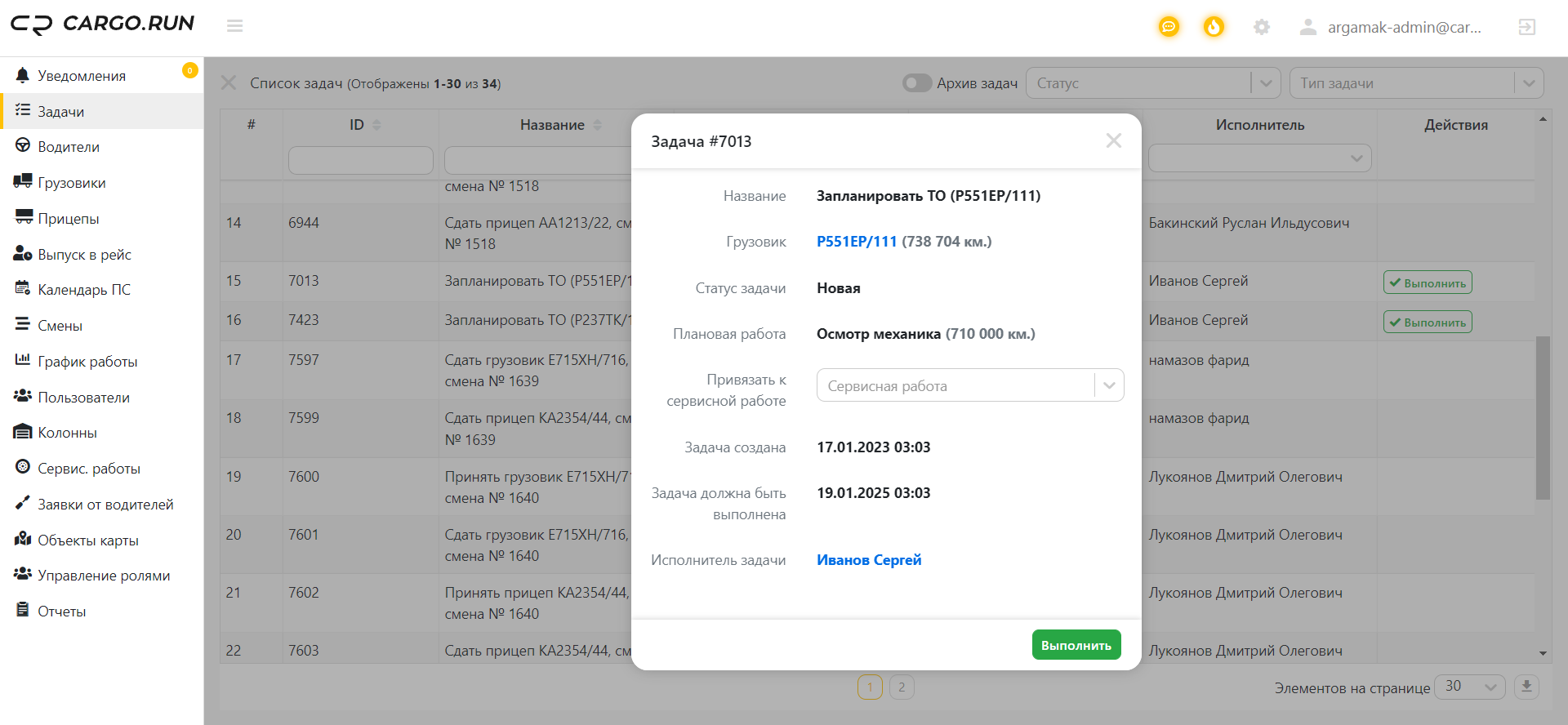
Task: Click the download icon below the table
Action: coord(1526,687)
